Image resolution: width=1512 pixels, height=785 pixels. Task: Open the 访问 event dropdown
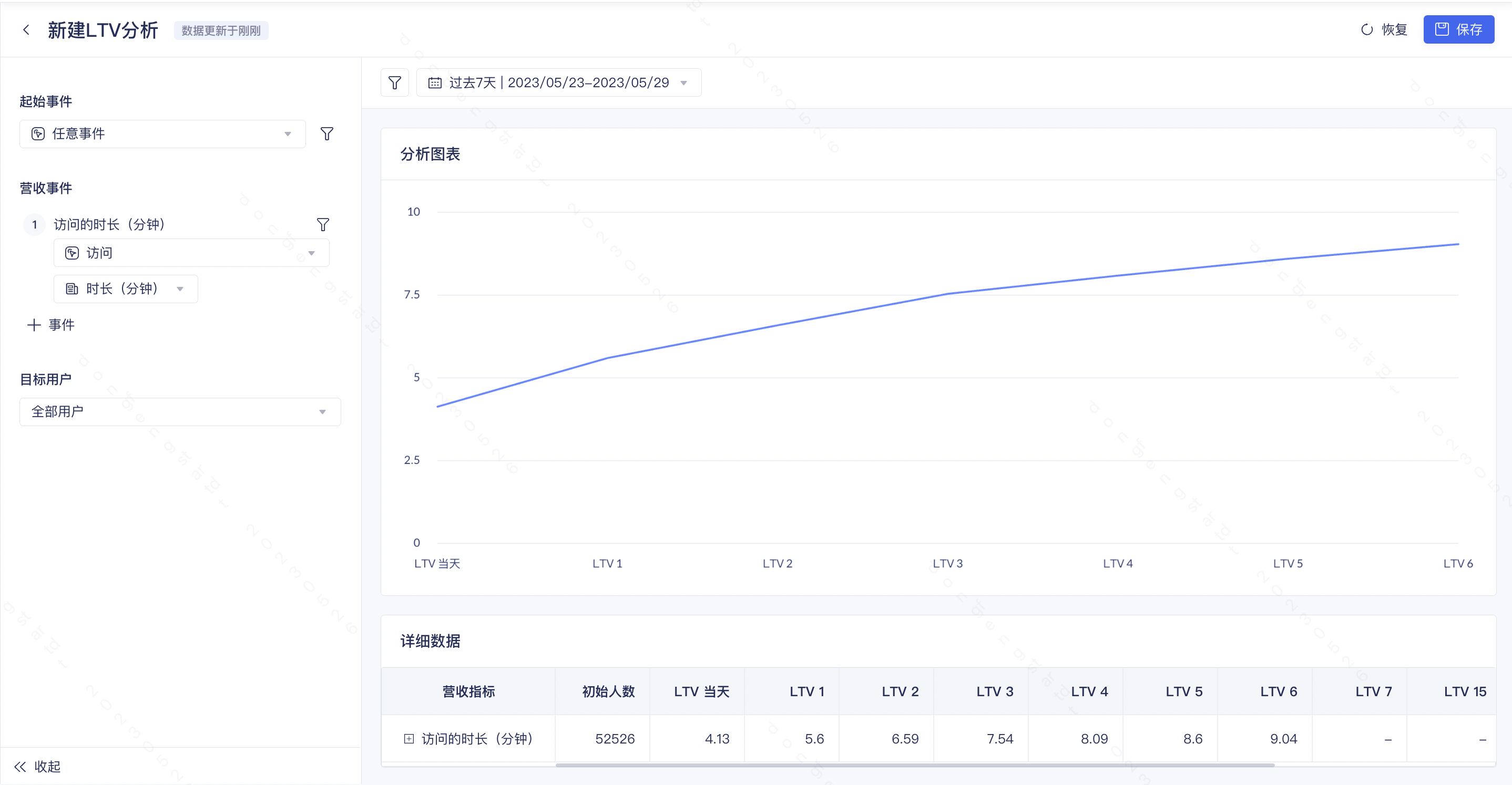(x=191, y=253)
